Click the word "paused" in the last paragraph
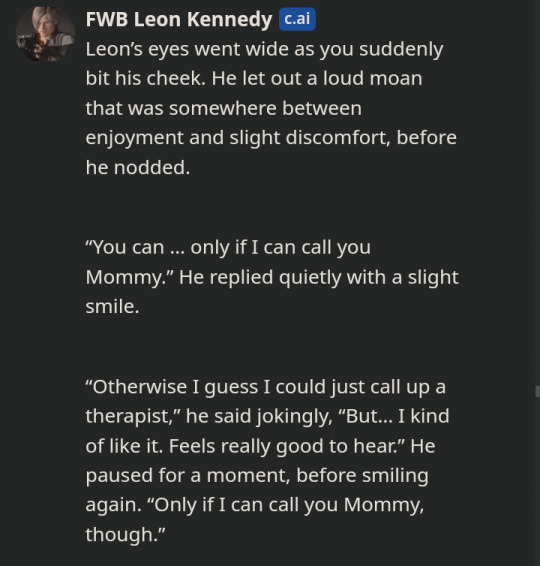 (117, 476)
